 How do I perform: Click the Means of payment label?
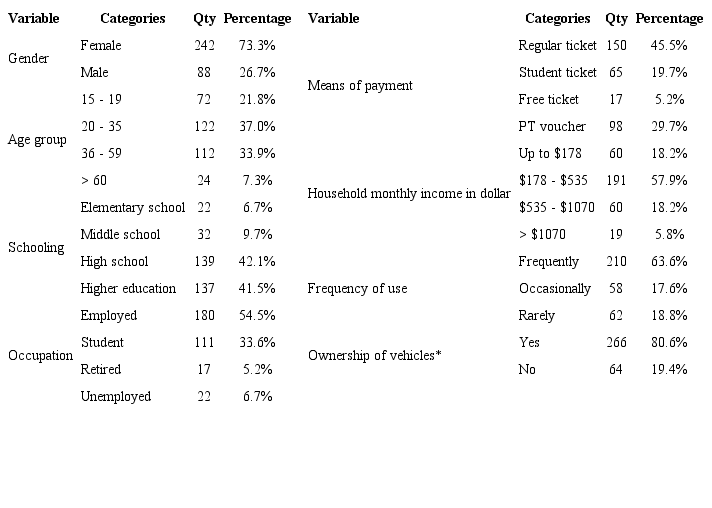click(360, 86)
